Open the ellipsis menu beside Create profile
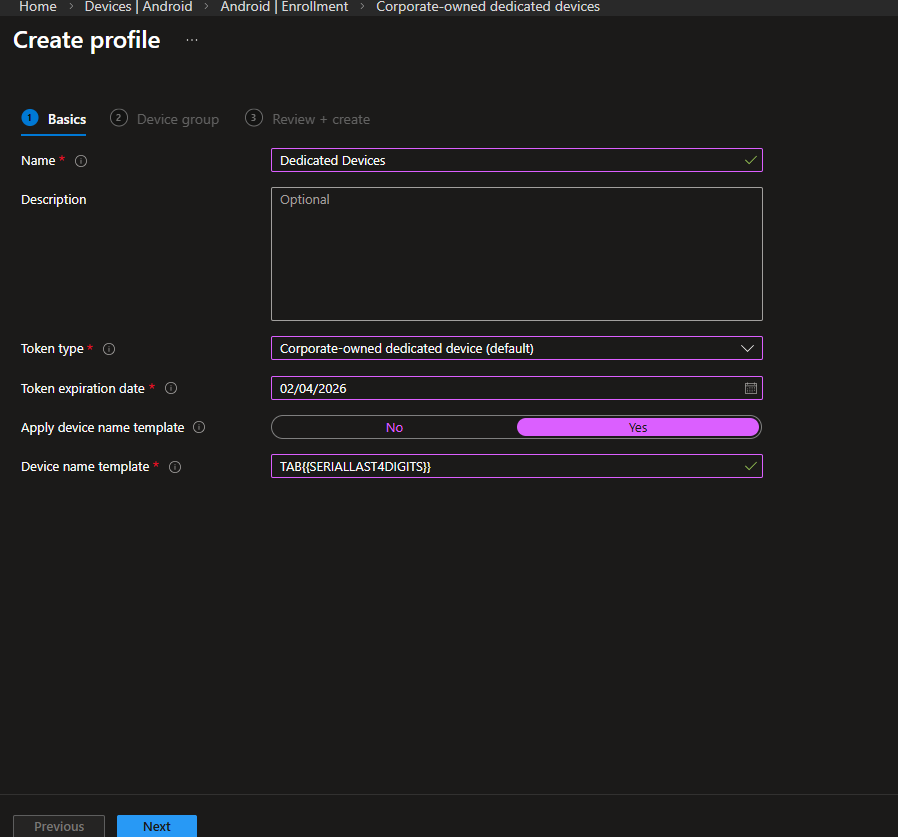898x837 pixels. pos(192,41)
